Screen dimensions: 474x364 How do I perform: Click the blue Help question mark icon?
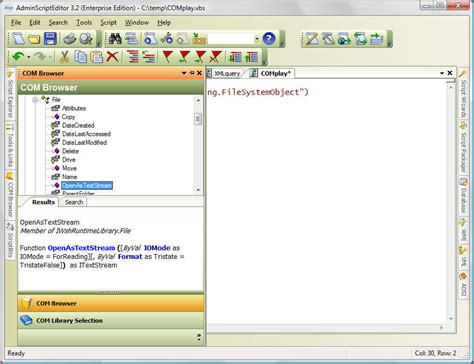[x=269, y=39]
